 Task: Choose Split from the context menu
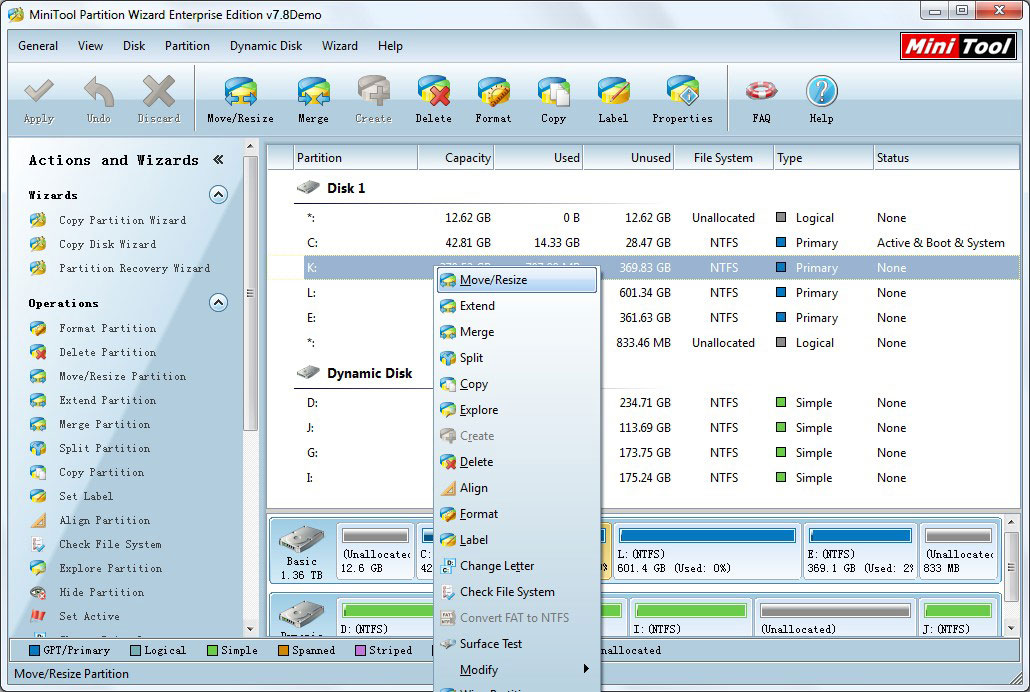tap(471, 358)
